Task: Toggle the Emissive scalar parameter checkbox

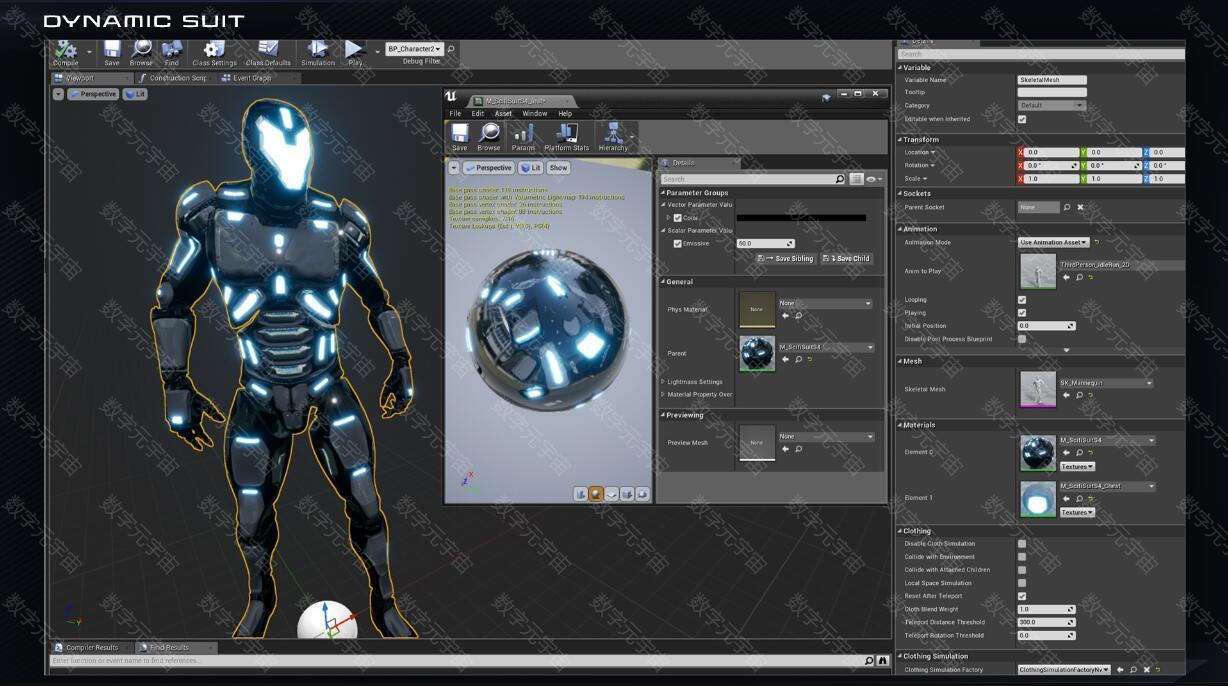Action: coord(678,243)
